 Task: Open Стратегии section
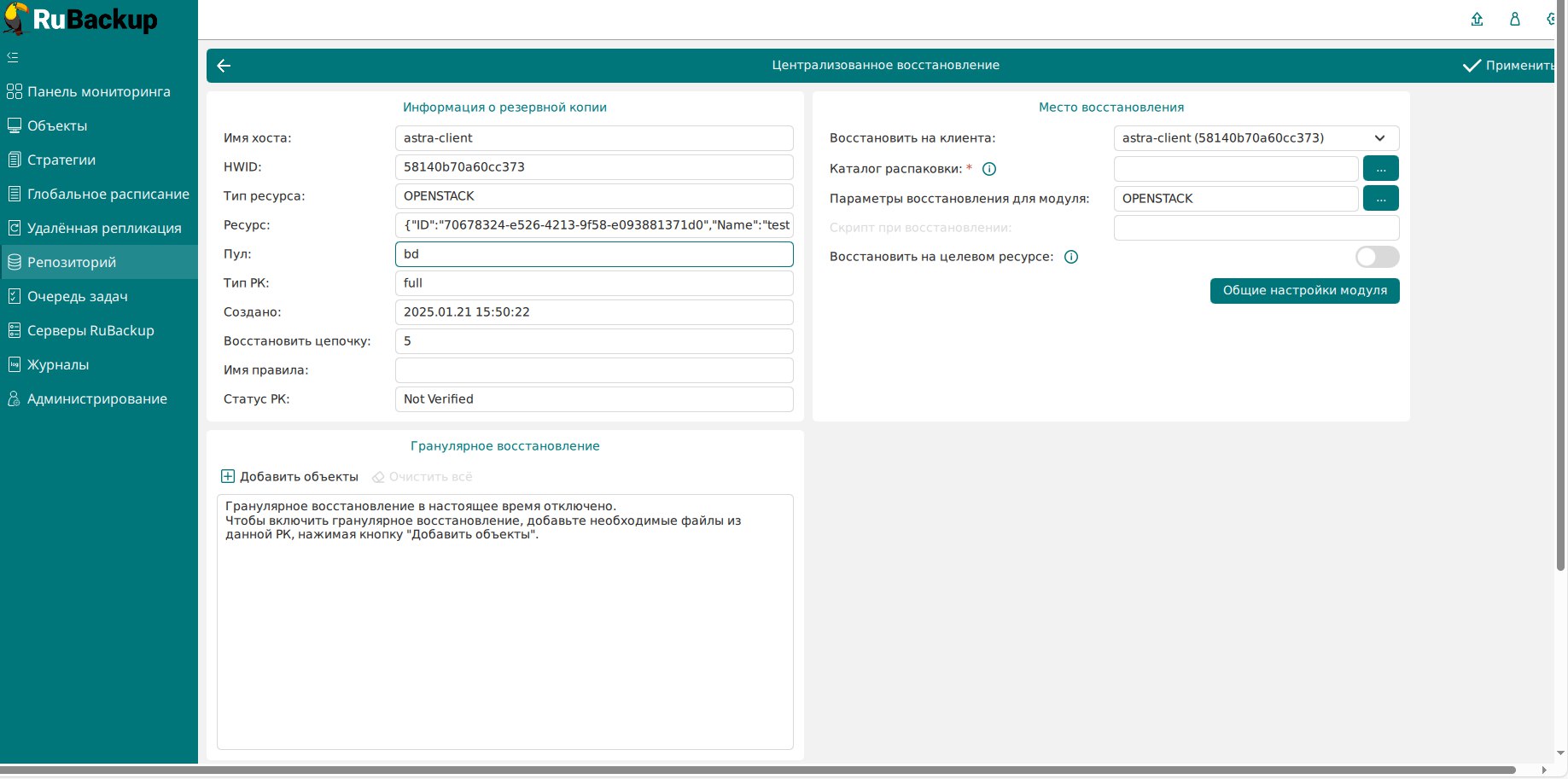tap(99, 160)
